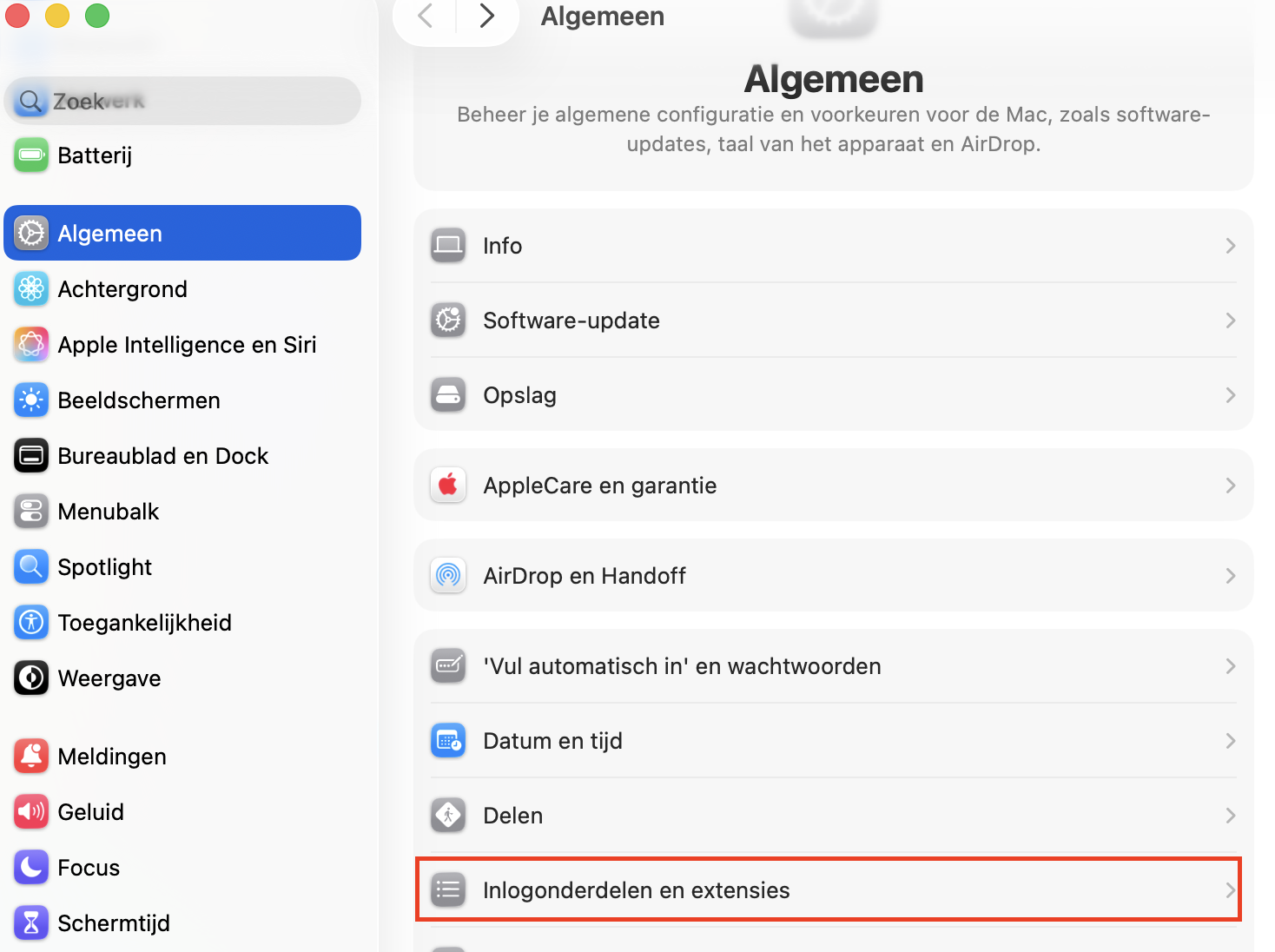Expand the Software-update chevron

coord(1230,321)
